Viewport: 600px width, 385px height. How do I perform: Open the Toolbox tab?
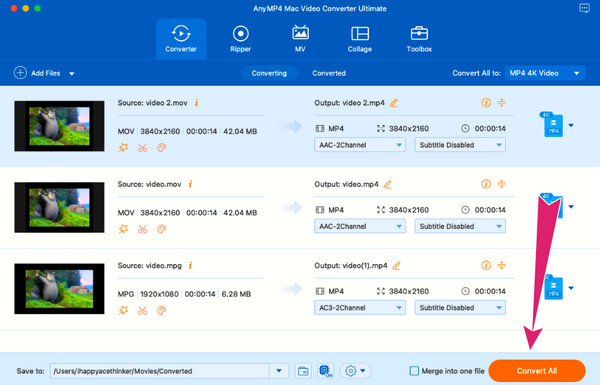click(x=419, y=39)
